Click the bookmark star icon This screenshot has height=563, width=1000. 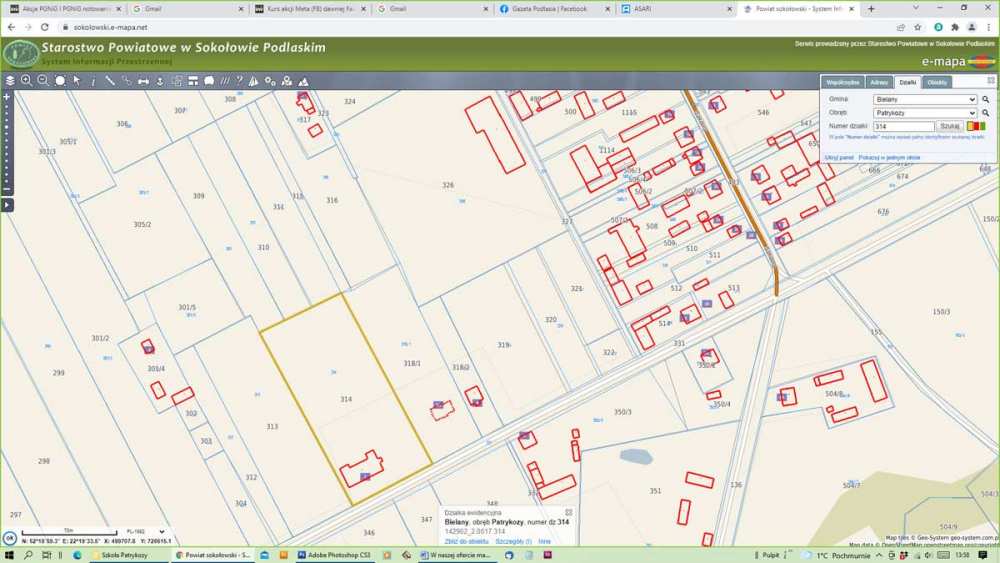(918, 27)
